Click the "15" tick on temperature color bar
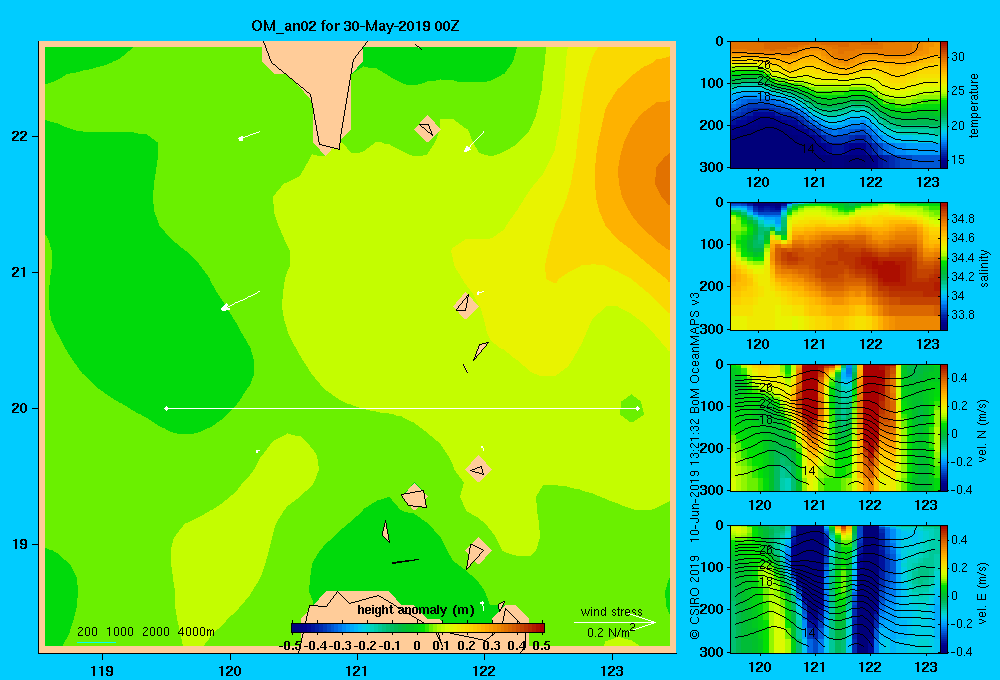The image size is (1000, 680). 958,159
